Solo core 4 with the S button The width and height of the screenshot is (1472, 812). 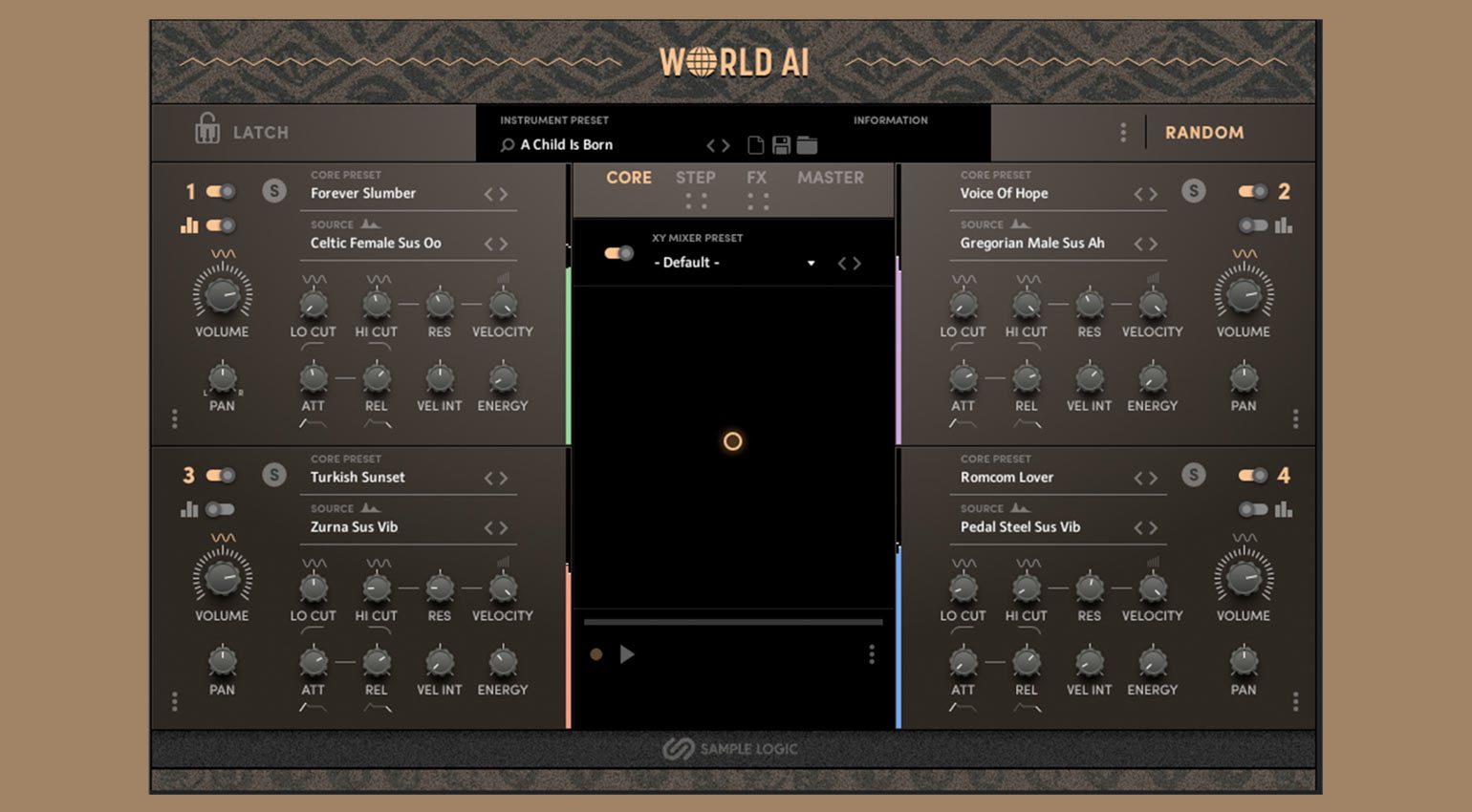pos(1194,475)
